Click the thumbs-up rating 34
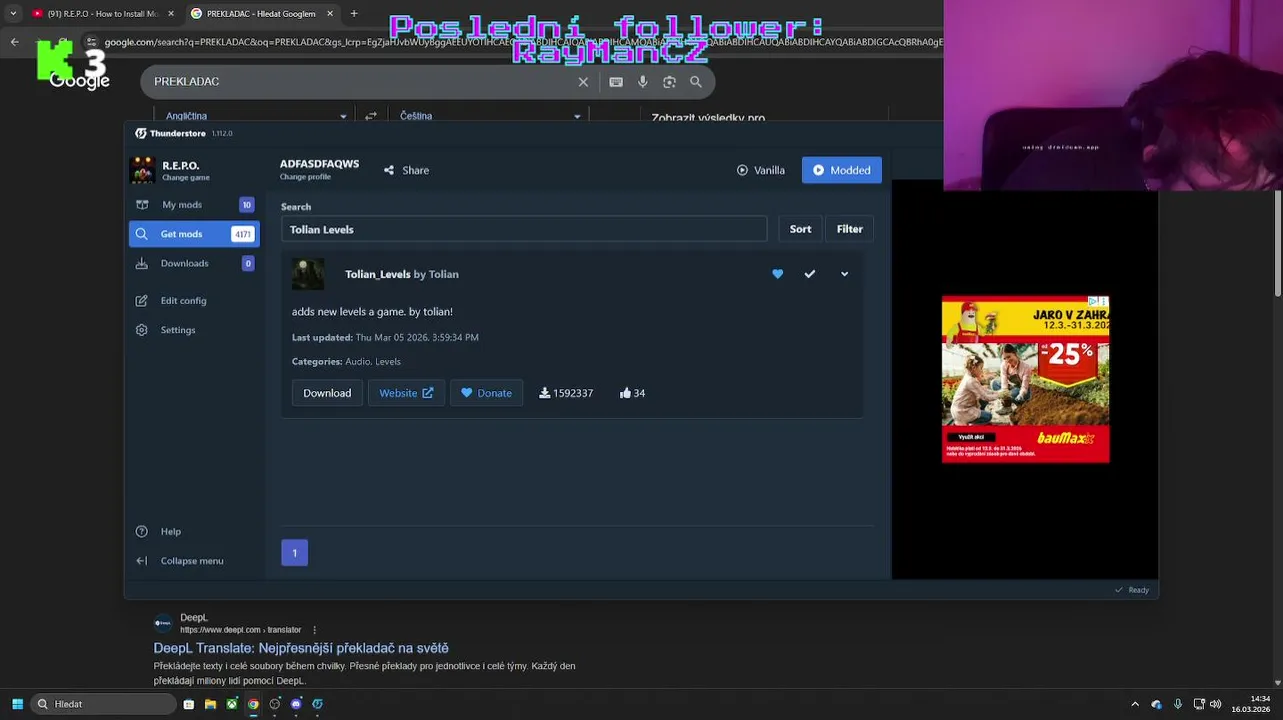Image resolution: width=1283 pixels, height=720 pixels. 632,393
